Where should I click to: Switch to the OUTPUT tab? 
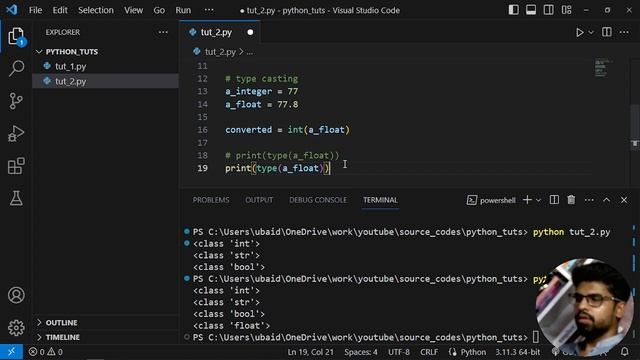pyautogui.click(x=259, y=200)
